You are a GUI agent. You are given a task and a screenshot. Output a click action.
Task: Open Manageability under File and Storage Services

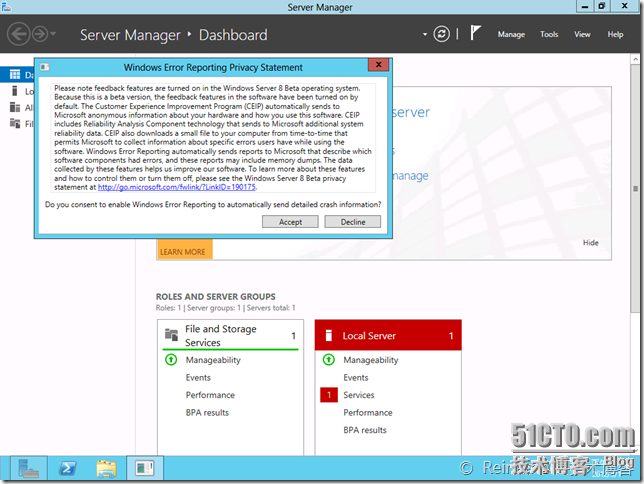pos(213,360)
